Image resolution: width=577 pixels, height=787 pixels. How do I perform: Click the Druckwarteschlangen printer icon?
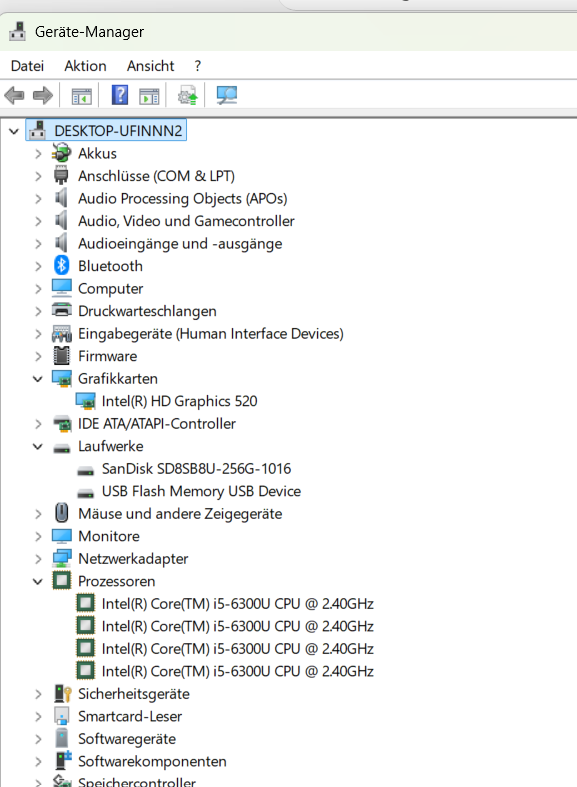point(62,310)
